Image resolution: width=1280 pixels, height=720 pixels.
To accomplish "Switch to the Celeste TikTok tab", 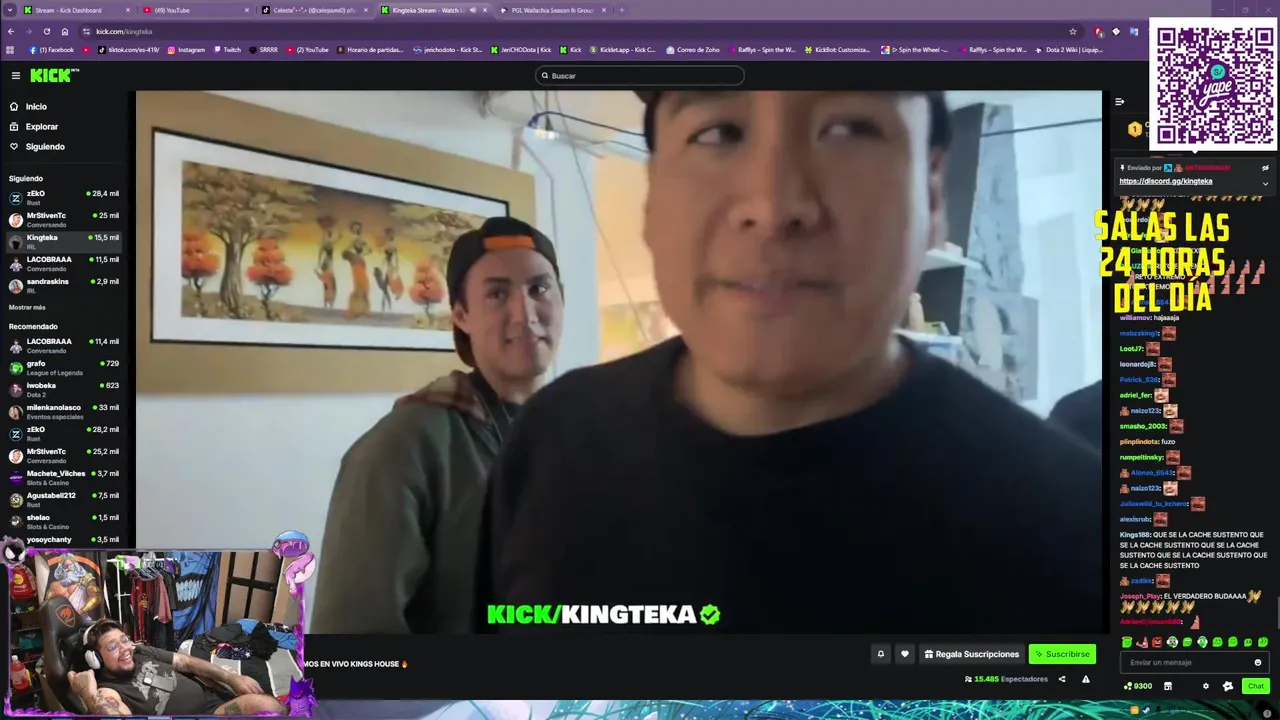I will point(313,10).
